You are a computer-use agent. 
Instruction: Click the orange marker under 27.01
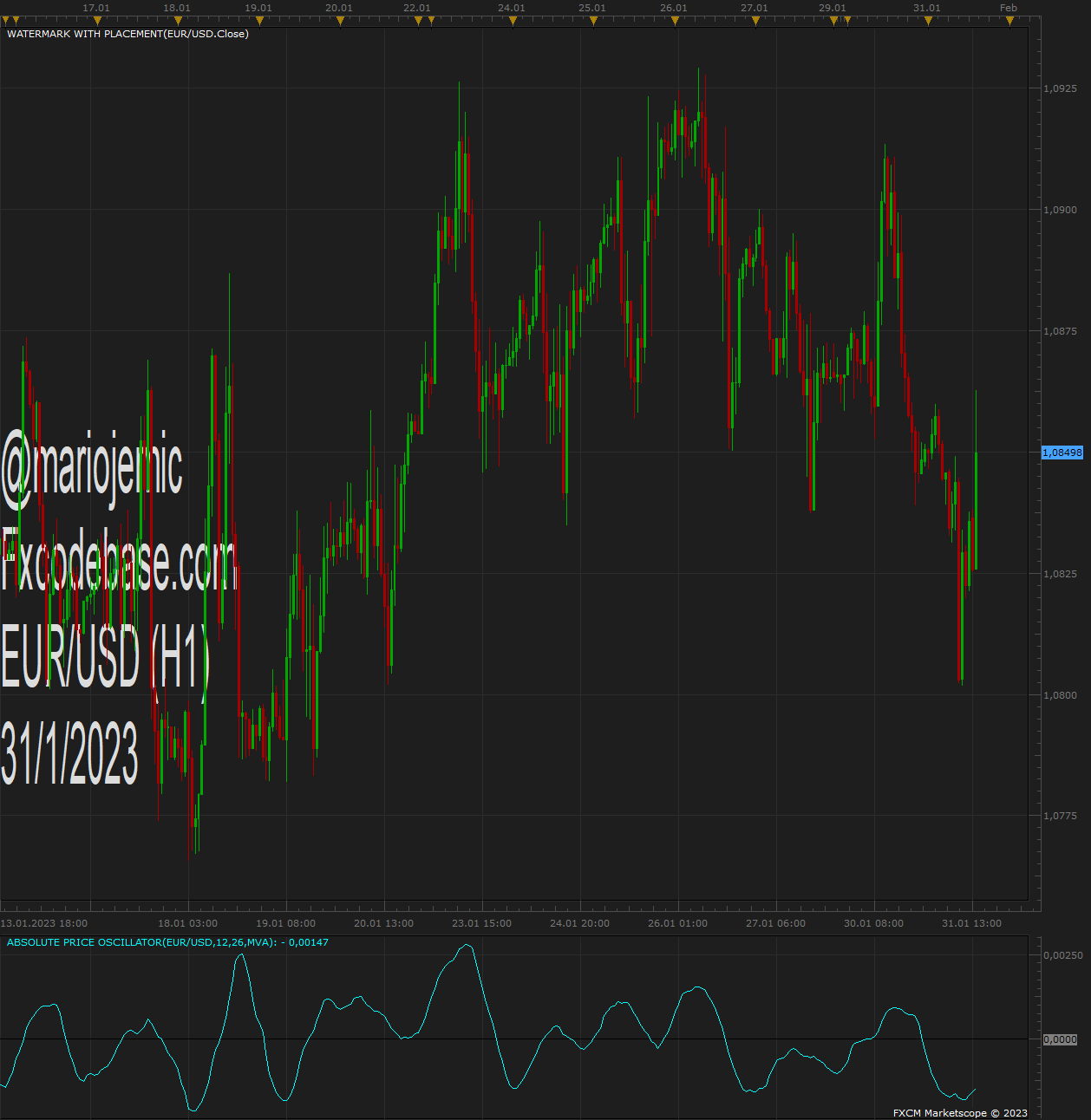[755, 21]
